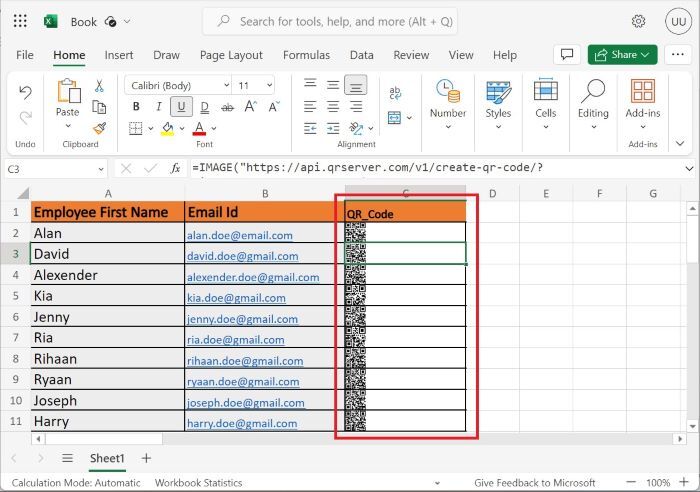This screenshot has height=492, width=700.
Task: Expand the font color dropdown arrow
Action: (x=214, y=129)
